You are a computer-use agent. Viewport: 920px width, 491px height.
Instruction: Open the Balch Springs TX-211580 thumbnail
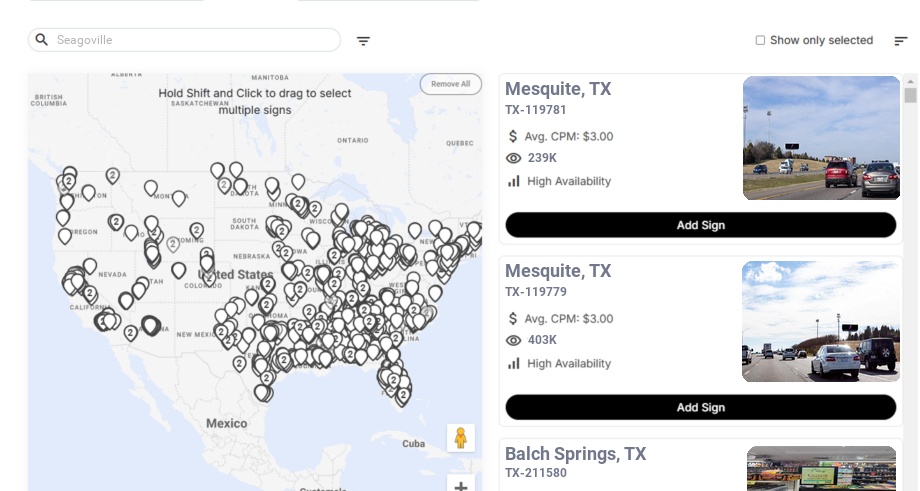[821, 469]
